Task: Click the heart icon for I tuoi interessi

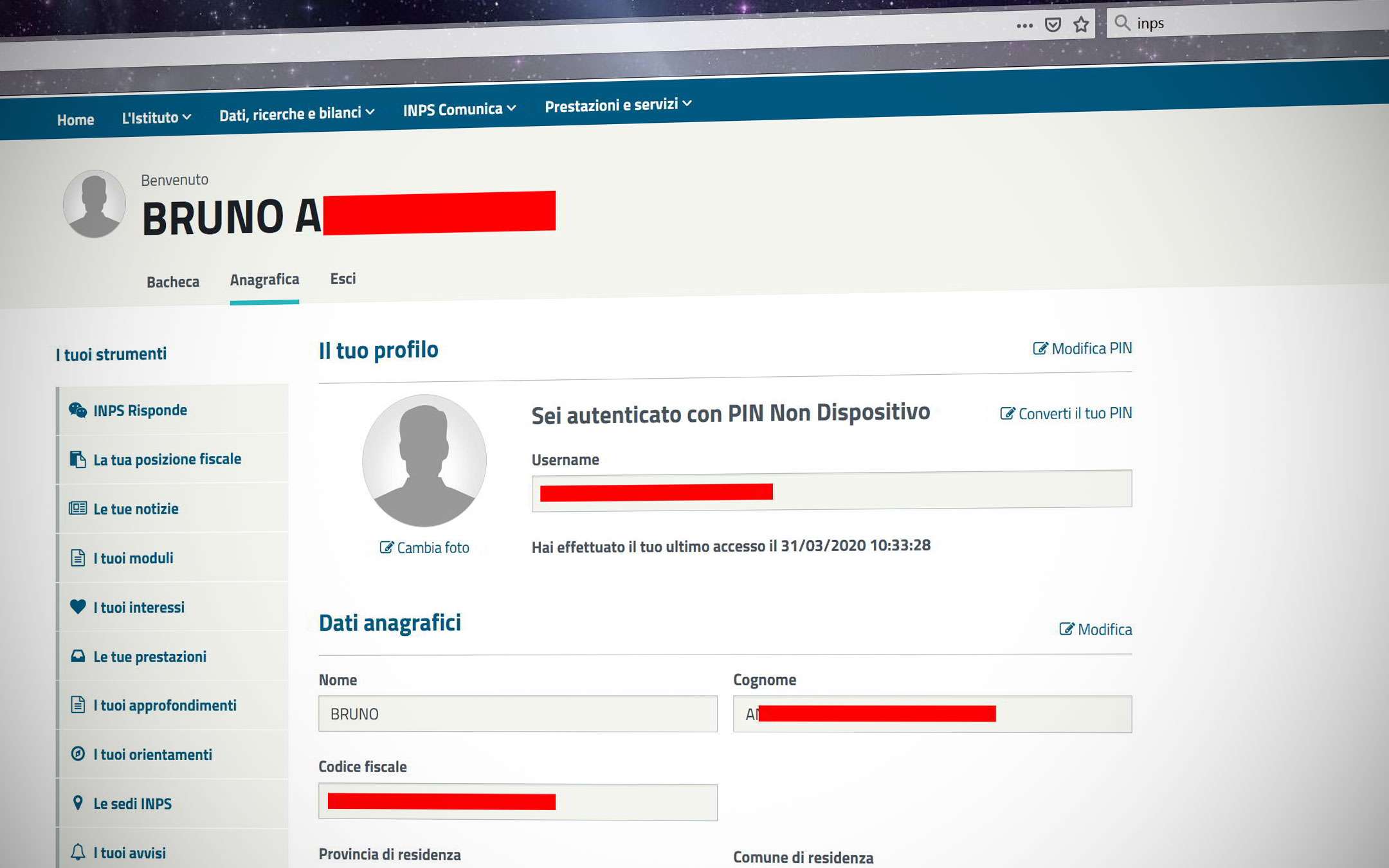Action: [x=78, y=606]
